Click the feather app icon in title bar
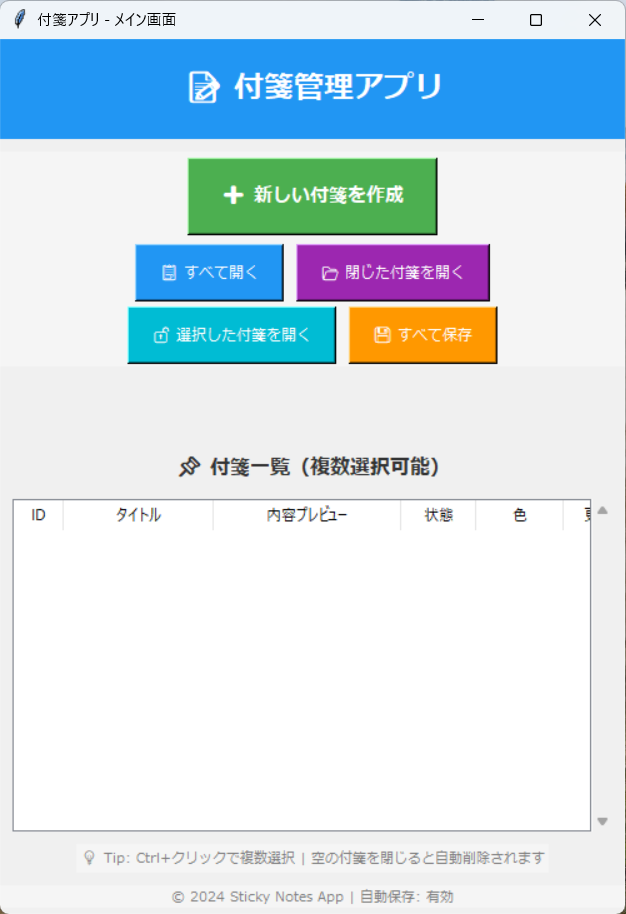This screenshot has width=626, height=914. click(19, 19)
